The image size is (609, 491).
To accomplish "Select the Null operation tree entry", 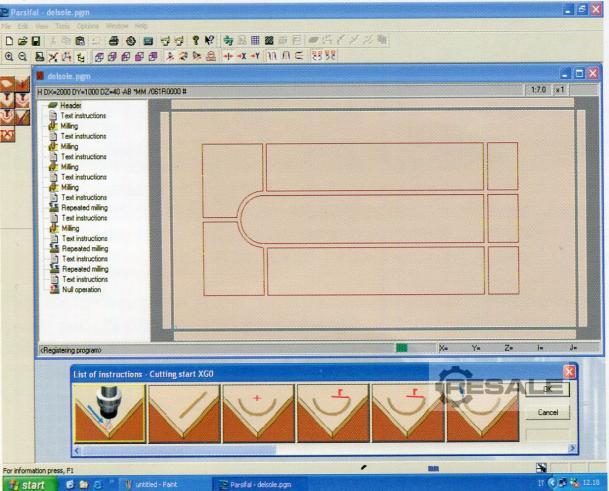I will (x=82, y=290).
